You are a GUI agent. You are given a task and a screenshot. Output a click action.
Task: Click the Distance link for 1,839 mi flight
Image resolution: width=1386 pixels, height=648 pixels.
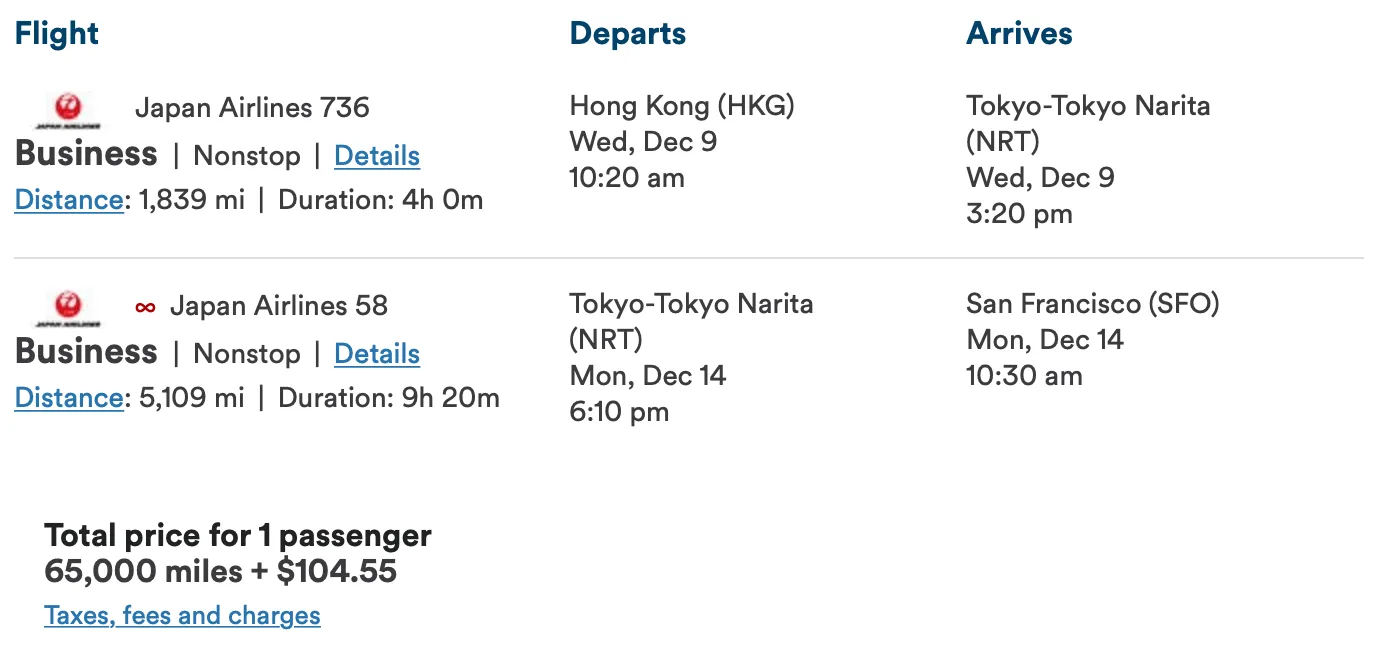pos(69,200)
